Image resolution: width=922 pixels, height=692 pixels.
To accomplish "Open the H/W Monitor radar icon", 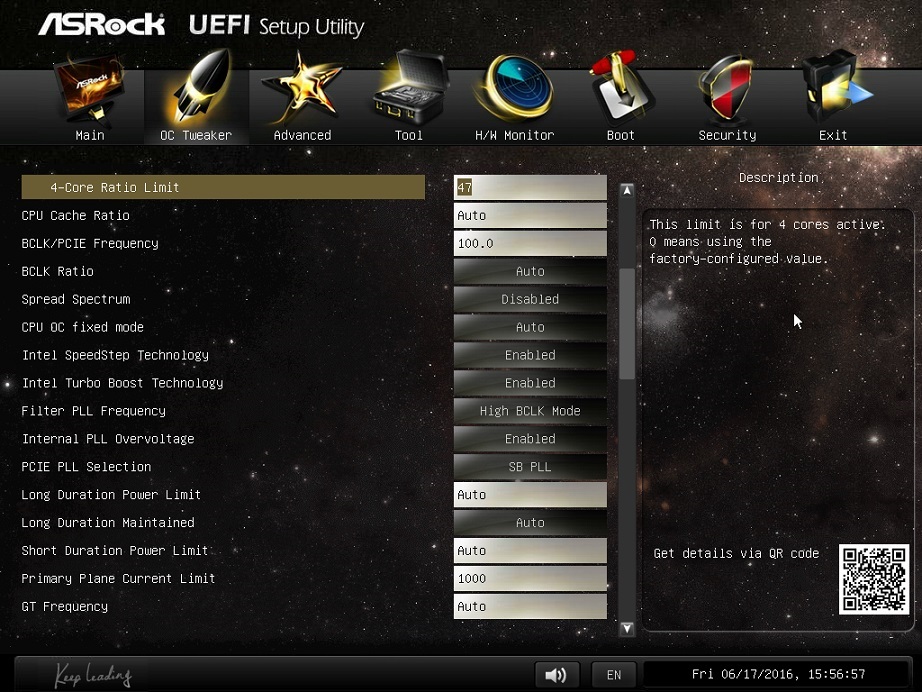I will click(x=515, y=88).
